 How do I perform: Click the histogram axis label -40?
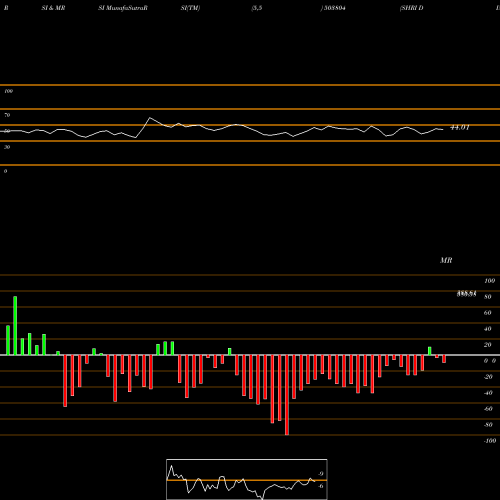488,393
